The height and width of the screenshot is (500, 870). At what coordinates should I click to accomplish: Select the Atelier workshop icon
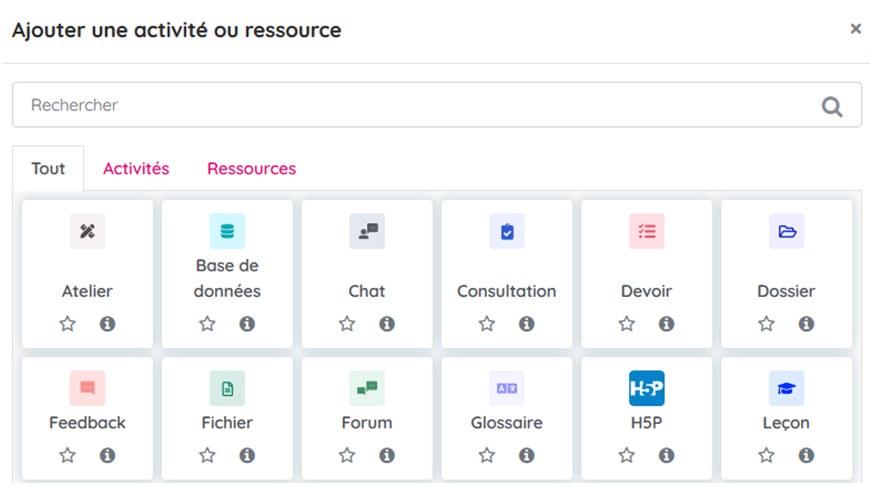pos(87,231)
